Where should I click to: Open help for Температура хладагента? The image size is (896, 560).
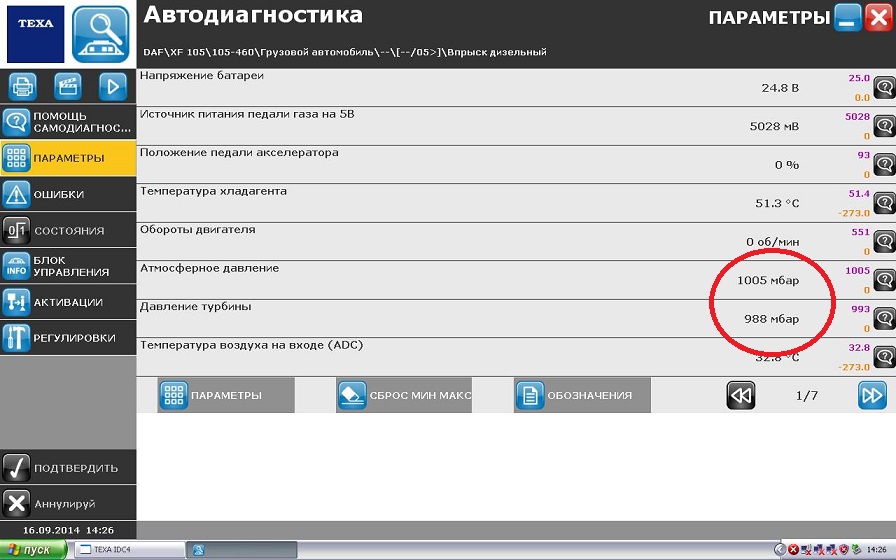[x=885, y=203]
